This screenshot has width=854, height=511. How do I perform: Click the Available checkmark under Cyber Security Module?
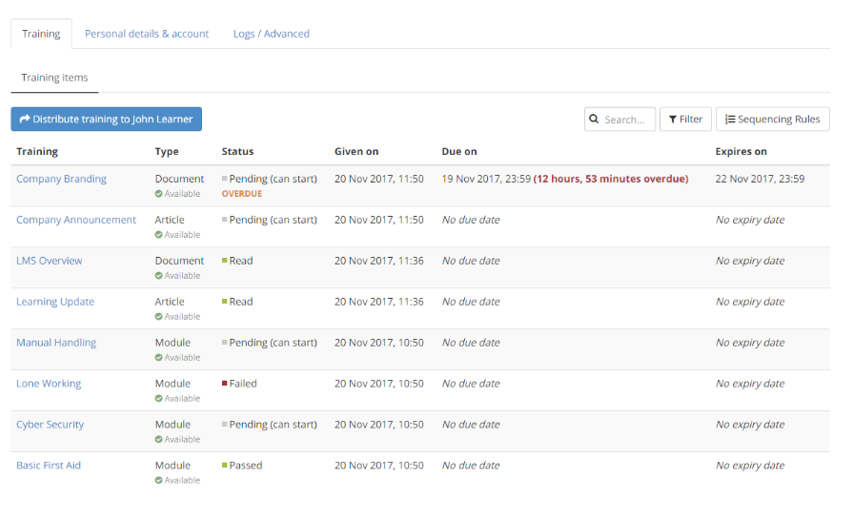coord(159,439)
